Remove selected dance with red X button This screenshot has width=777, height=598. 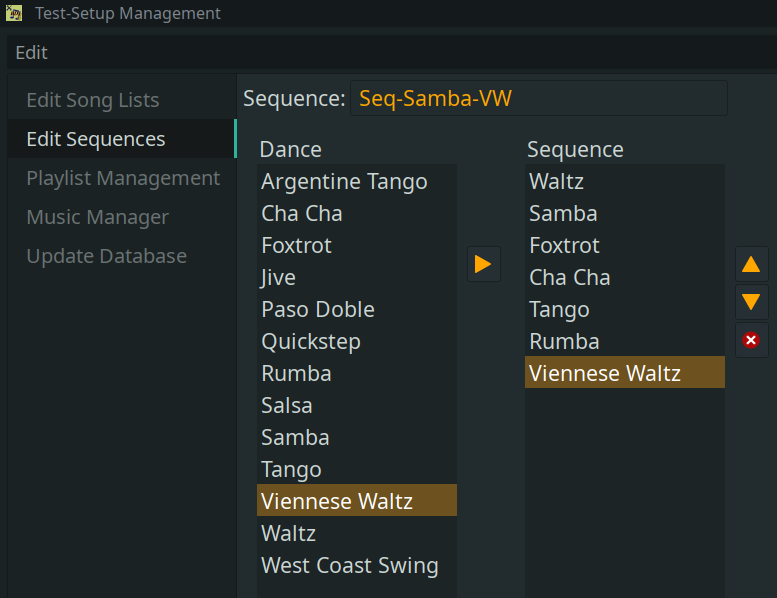pos(751,340)
